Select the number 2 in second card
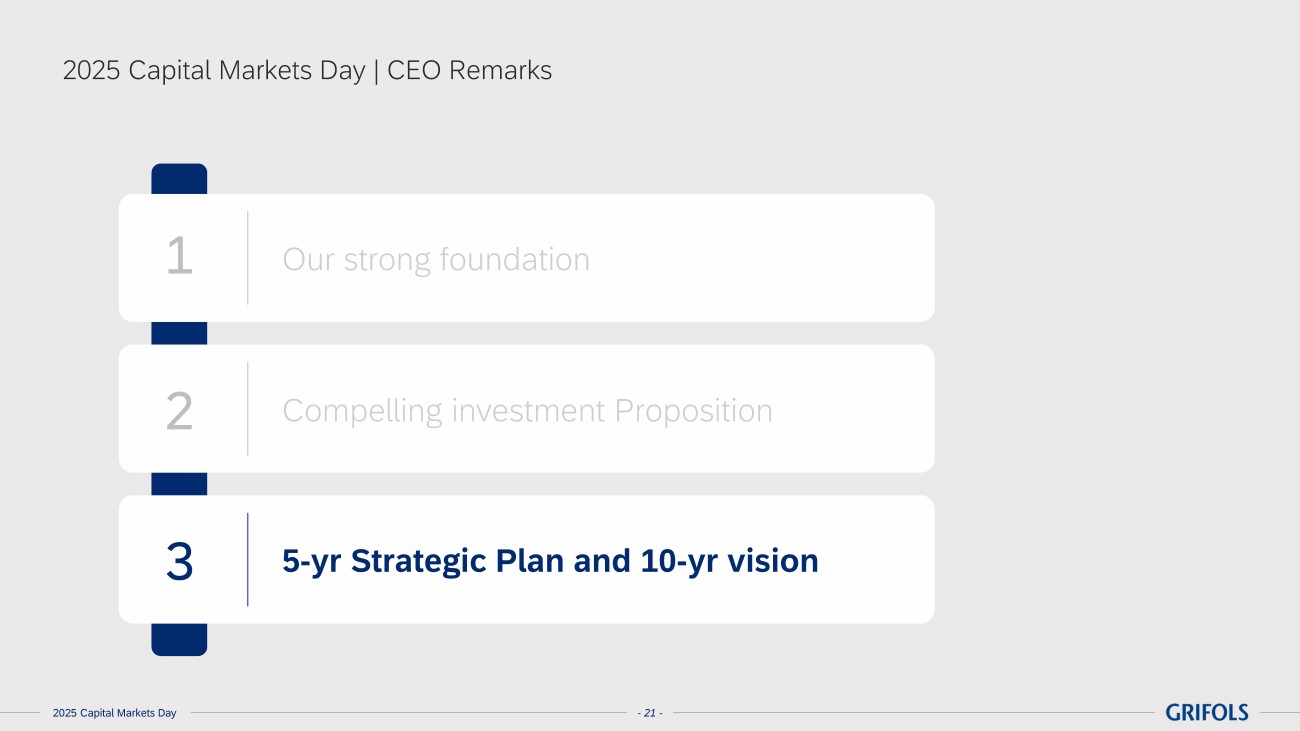Viewport: 1300px width, 731px height. click(x=179, y=410)
